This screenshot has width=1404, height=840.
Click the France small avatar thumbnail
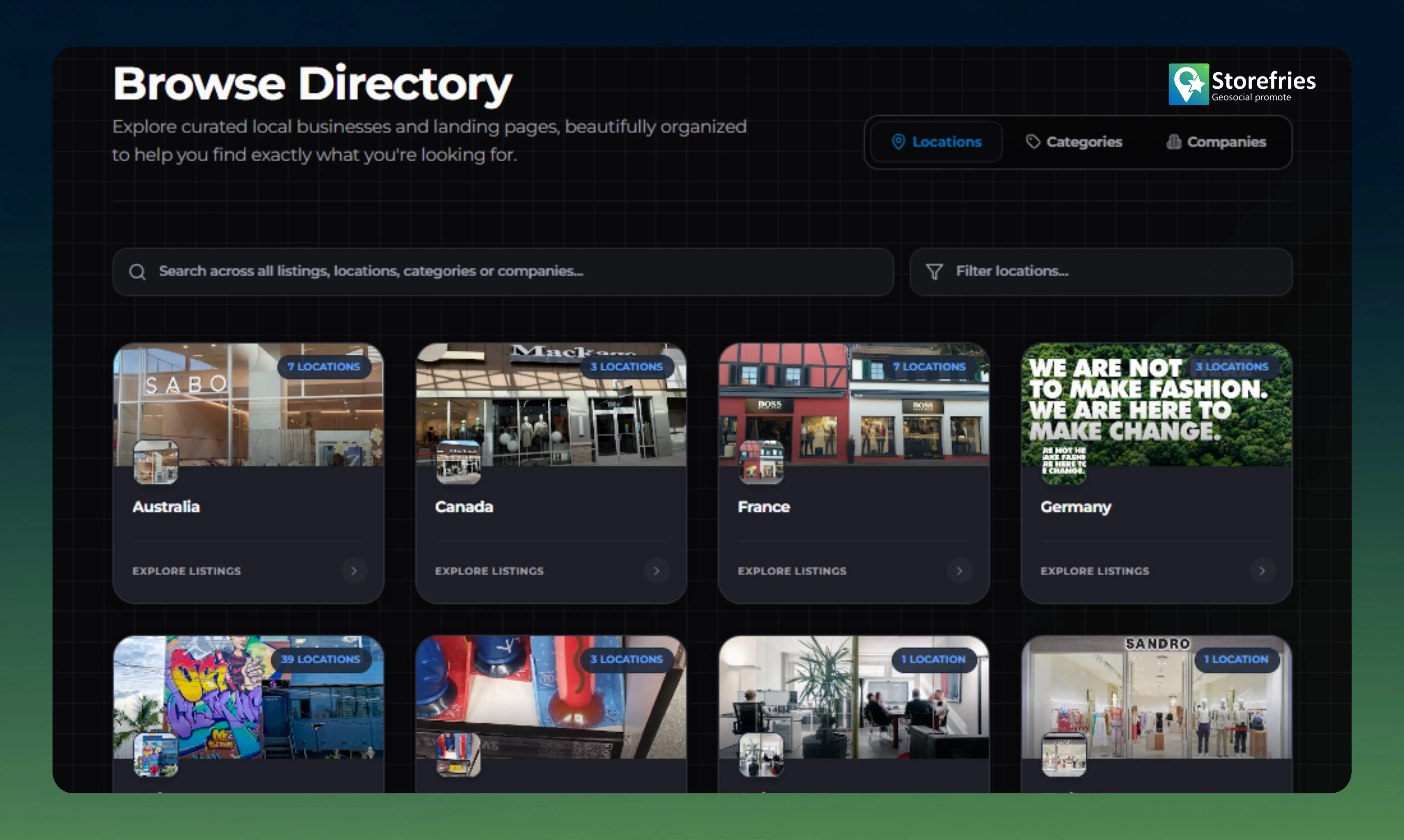click(761, 462)
